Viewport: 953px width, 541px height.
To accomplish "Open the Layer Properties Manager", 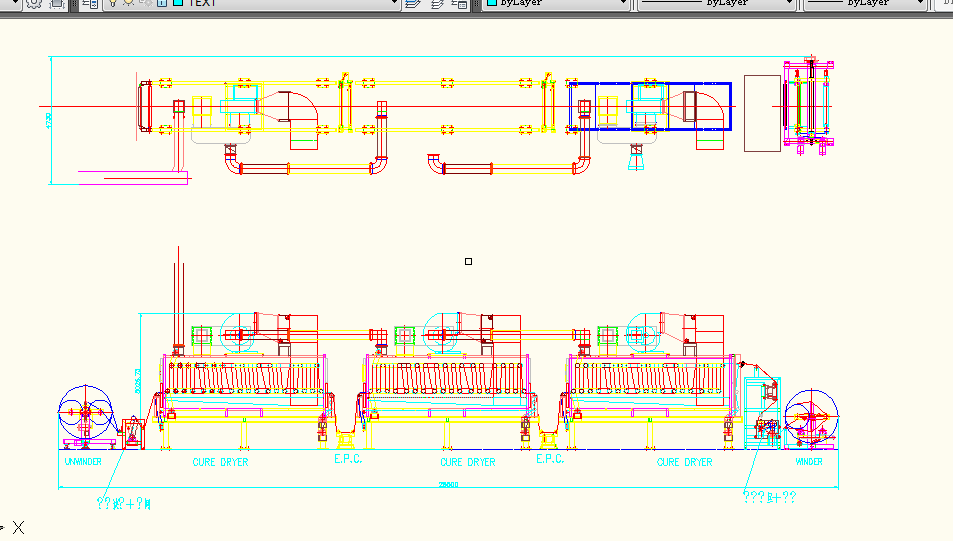I will click(90, 4).
